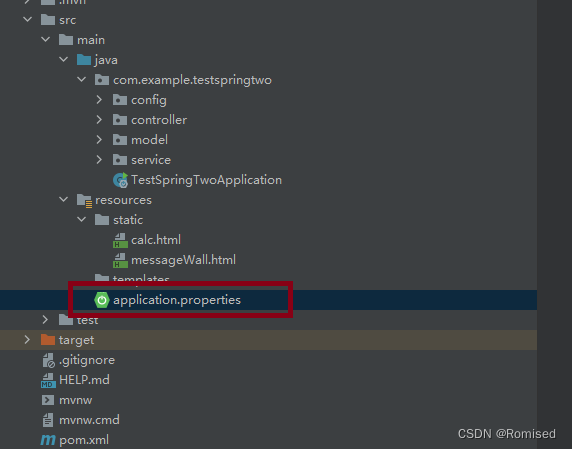Click the src folder icon
Image resolution: width=572 pixels, height=449 pixels.
pos(48,20)
